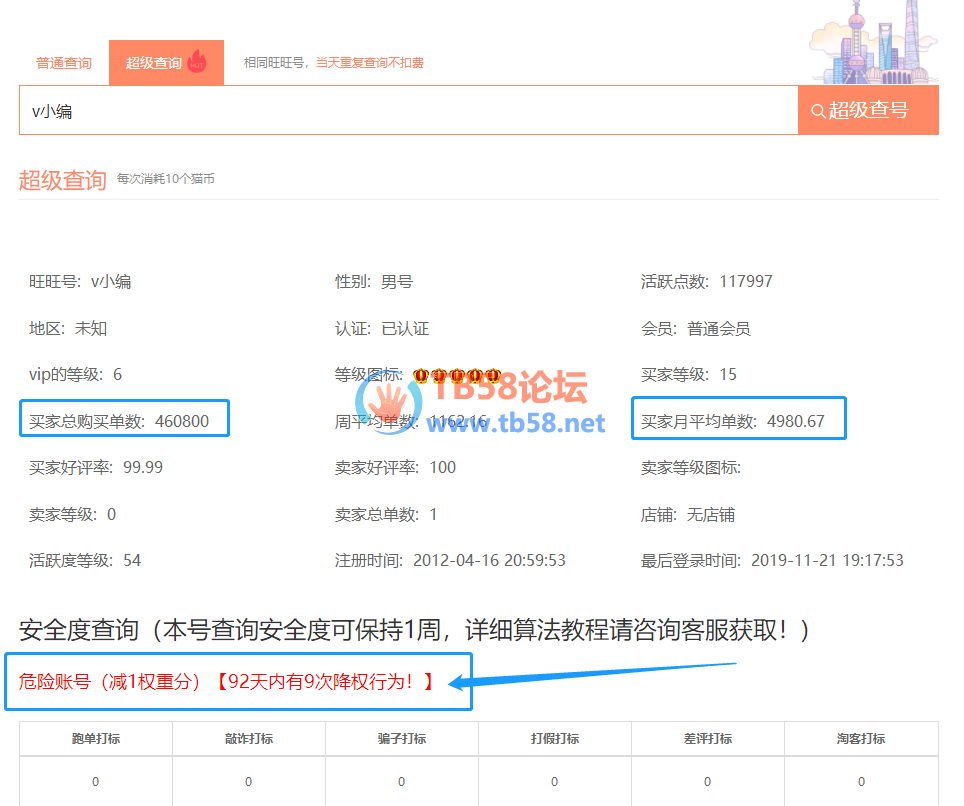Image resolution: width=964 pixels, height=806 pixels.
Task: Click the 当天重复查询不扣费 notice text
Action: [370, 63]
